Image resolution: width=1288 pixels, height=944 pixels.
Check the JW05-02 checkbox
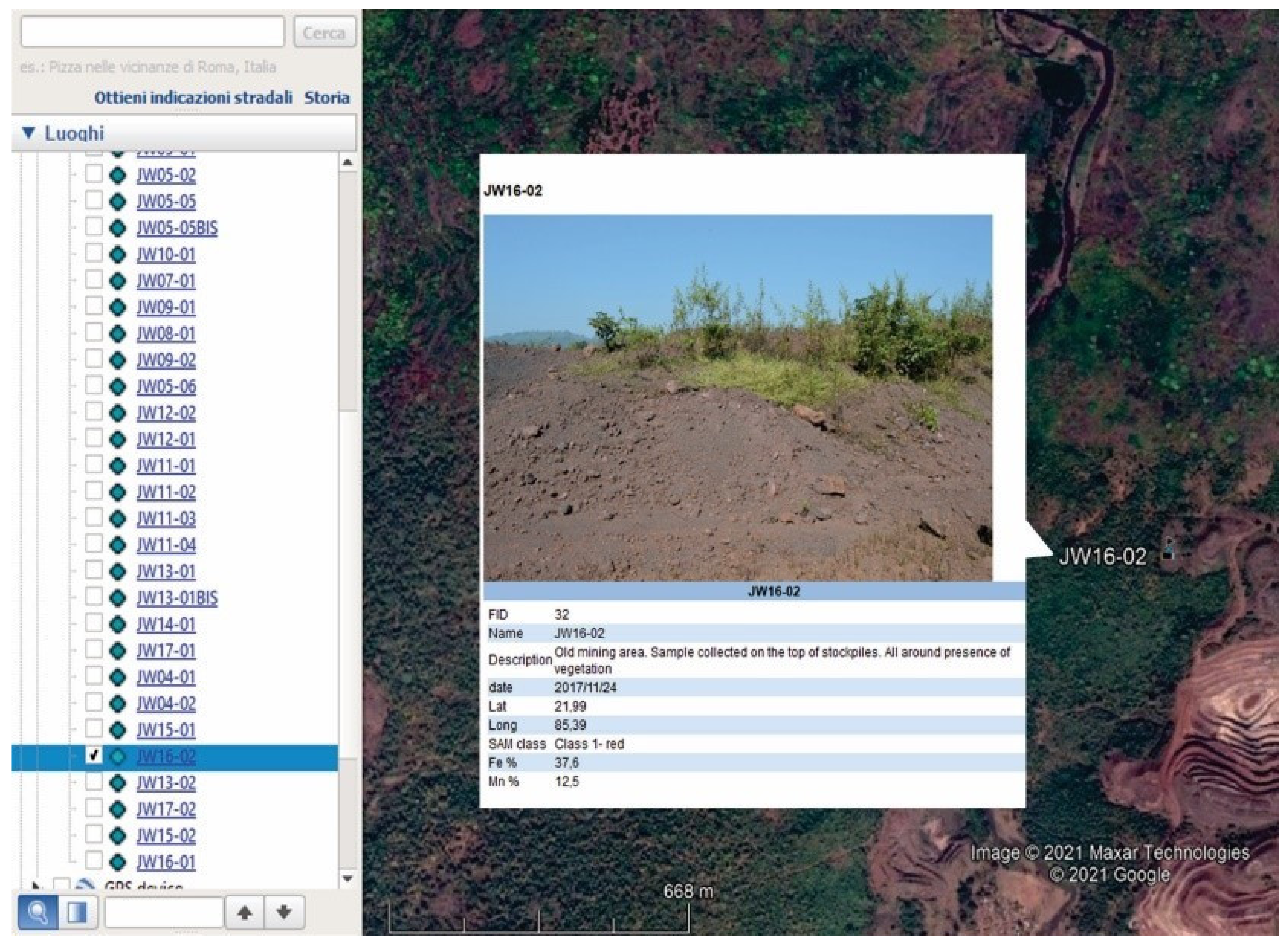coord(94,174)
